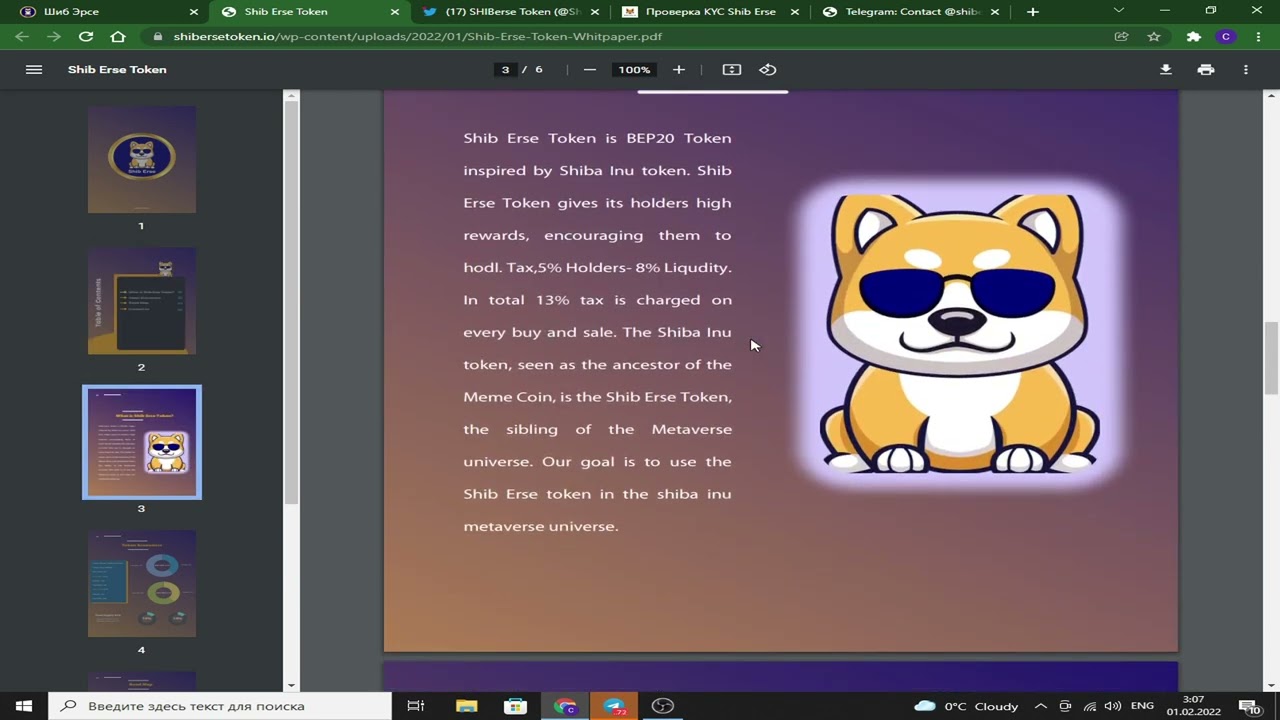
Task: Open the PDF viewer more actions menu
Action: point(1246,70)
